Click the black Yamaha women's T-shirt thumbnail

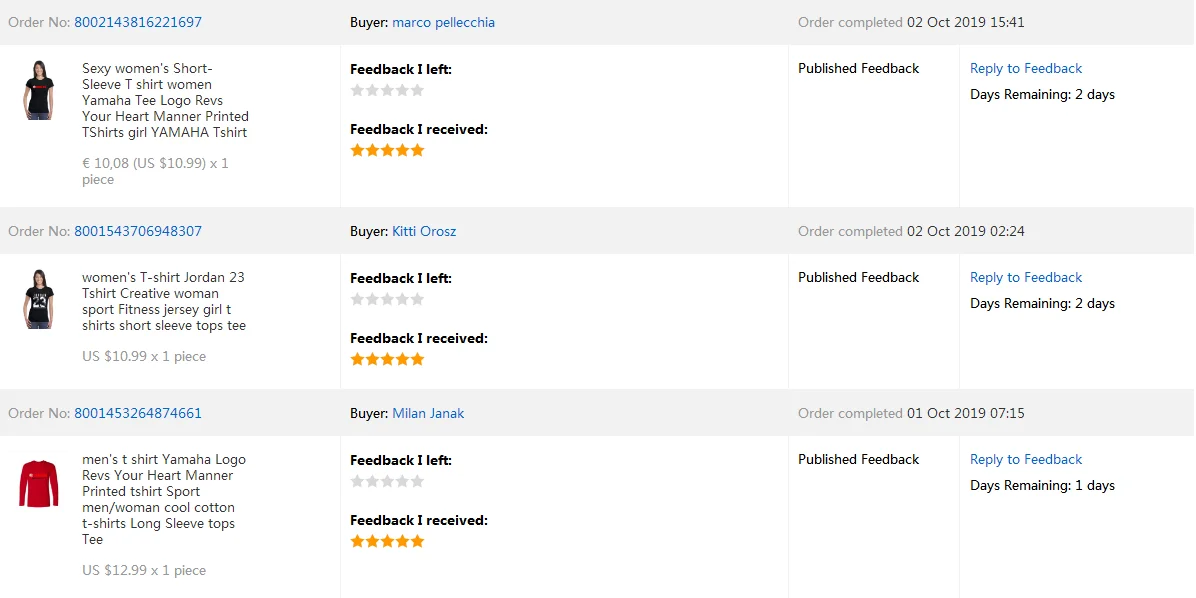[39, 90]
